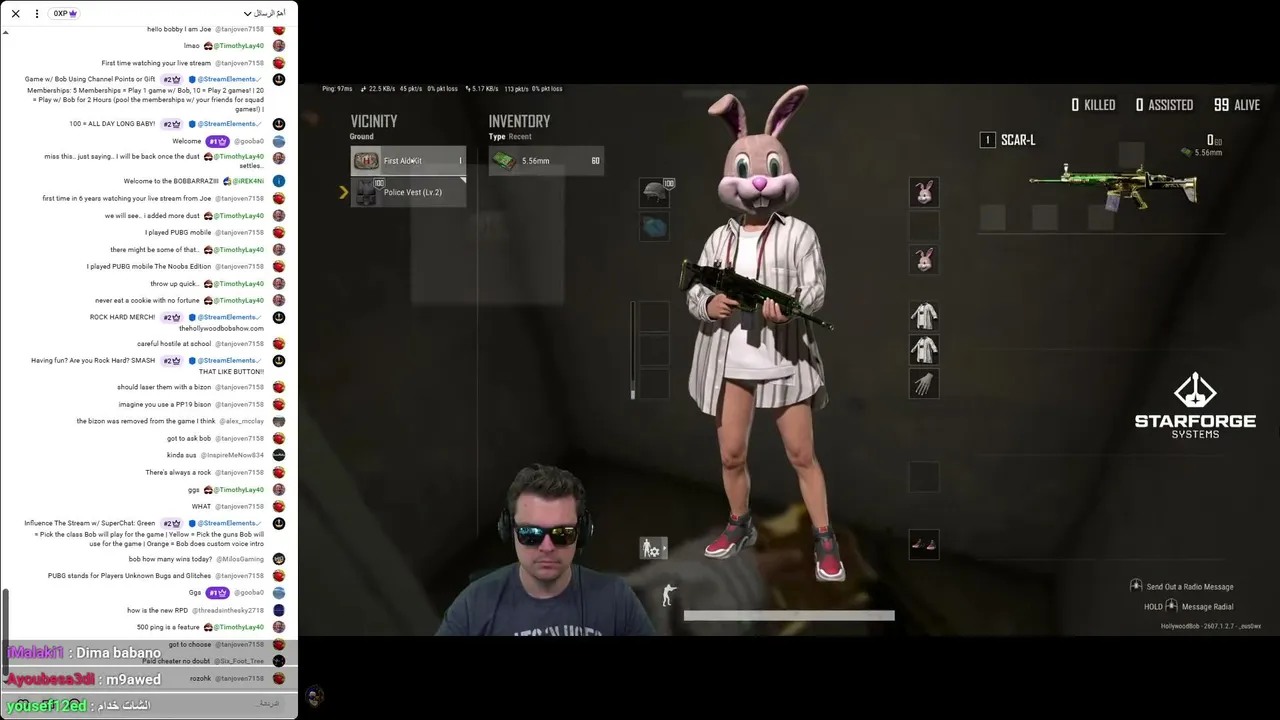
Task: Click the @alex_mcclay username in chat
Action: pyautogui.click(x=242, y=422)
